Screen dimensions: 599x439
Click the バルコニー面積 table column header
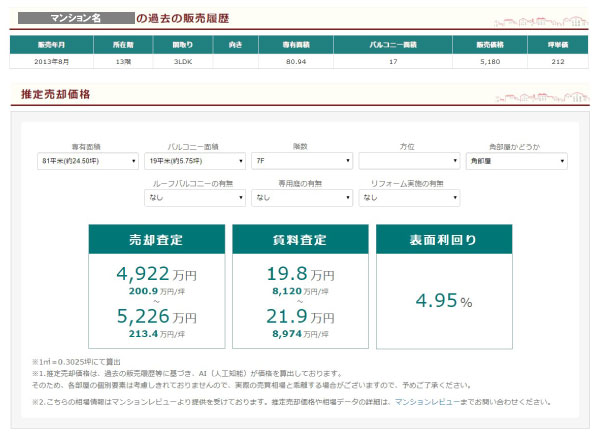393,45
